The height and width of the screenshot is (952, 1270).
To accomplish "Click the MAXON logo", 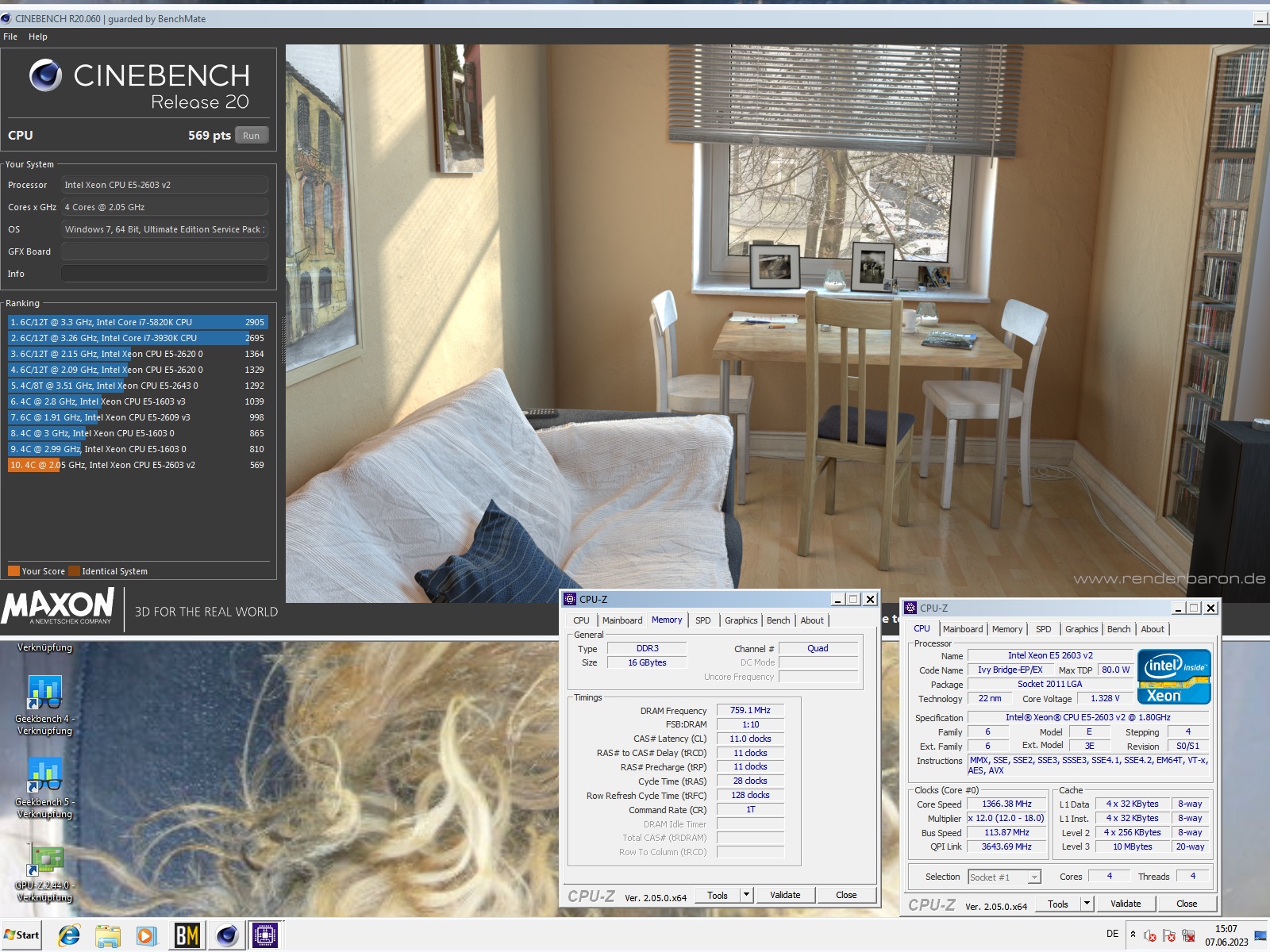I will tap(58, 607).
